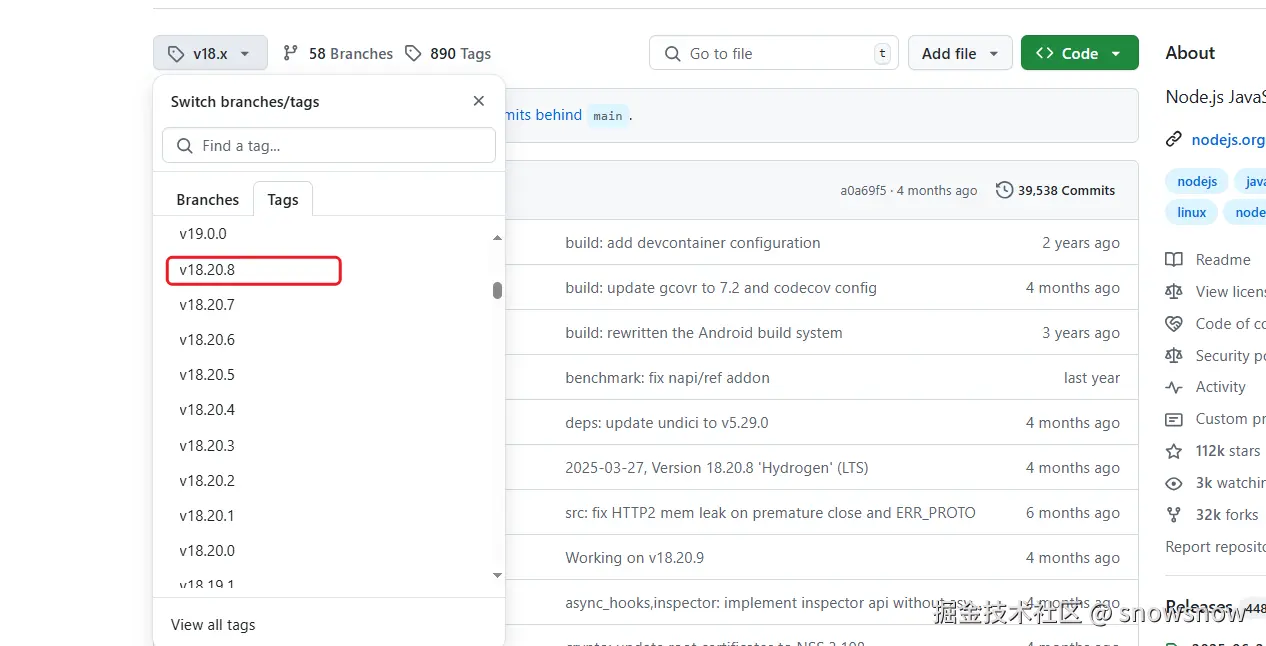Click the commit history clock icon

(1004, 190)
